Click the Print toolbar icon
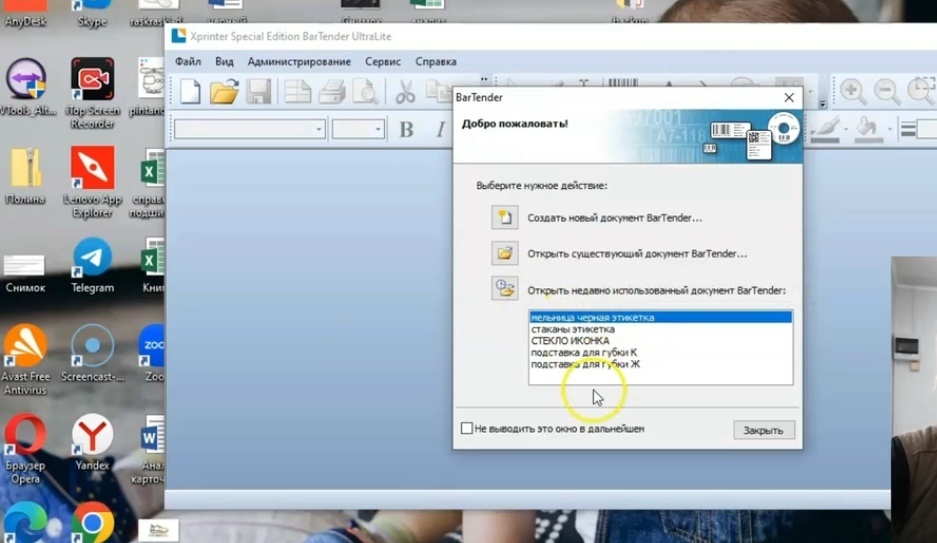This screenshot has width=937, height=543. tap(332, 92)
